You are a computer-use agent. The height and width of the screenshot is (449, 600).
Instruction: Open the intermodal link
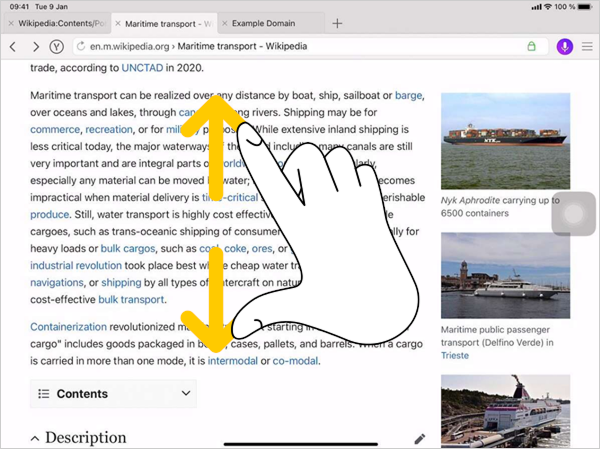[232, 360]
